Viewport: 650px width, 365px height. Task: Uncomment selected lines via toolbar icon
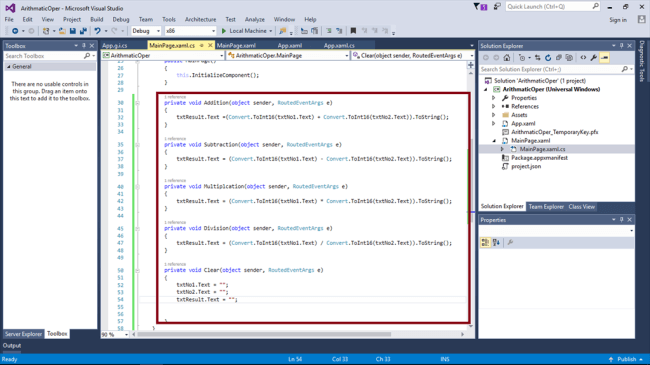(x=339, y=31)
